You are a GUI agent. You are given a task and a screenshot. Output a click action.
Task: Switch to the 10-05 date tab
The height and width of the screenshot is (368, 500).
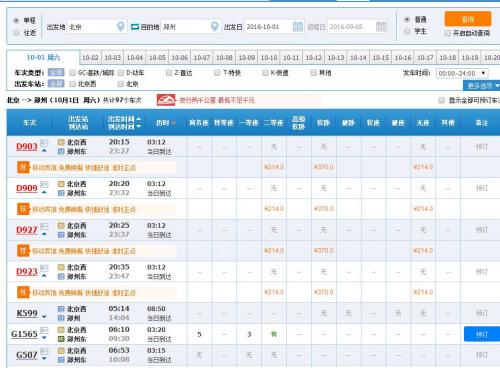[x=157, y=58]
